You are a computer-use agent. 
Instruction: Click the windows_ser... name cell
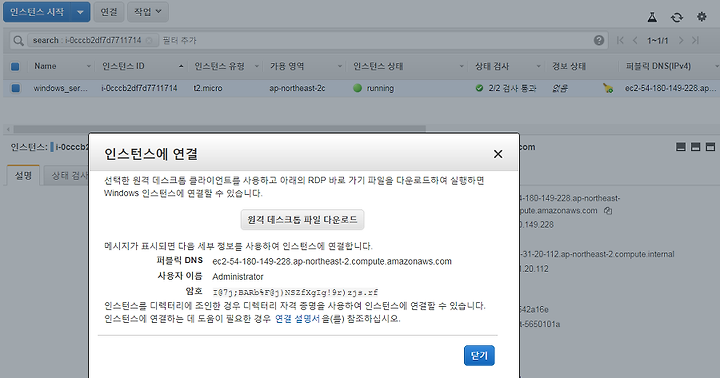coord(60,88)
